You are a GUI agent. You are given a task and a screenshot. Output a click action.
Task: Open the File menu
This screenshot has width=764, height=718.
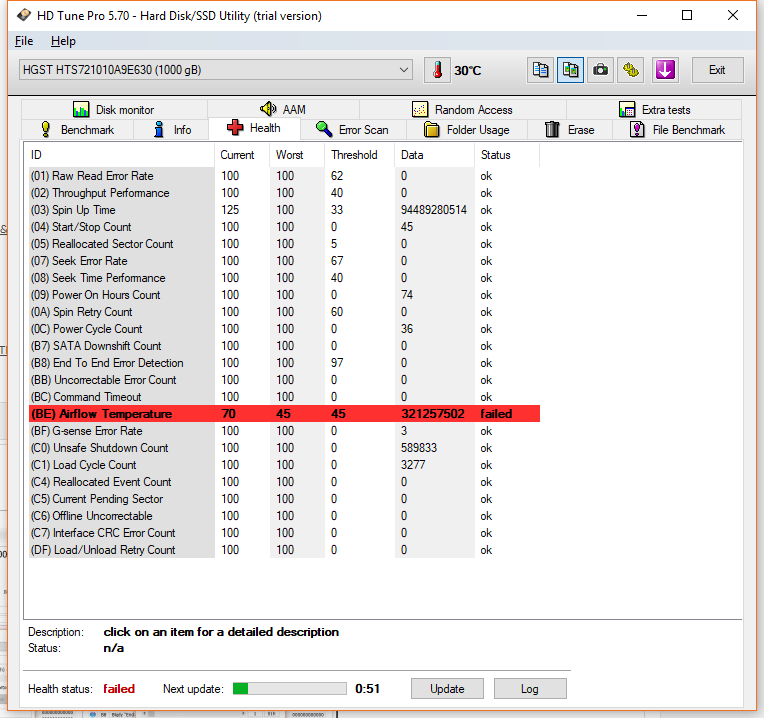[24, 41]
